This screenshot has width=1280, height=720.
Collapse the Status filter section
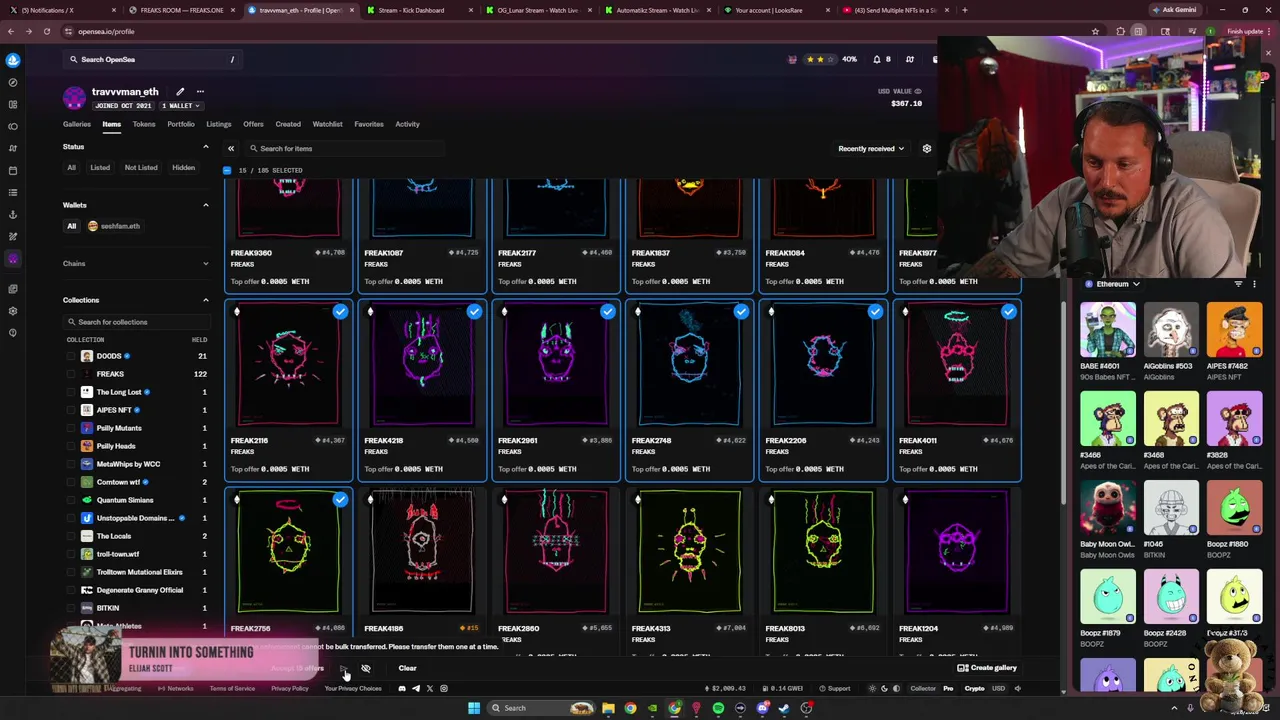click(x=206, y=147)
